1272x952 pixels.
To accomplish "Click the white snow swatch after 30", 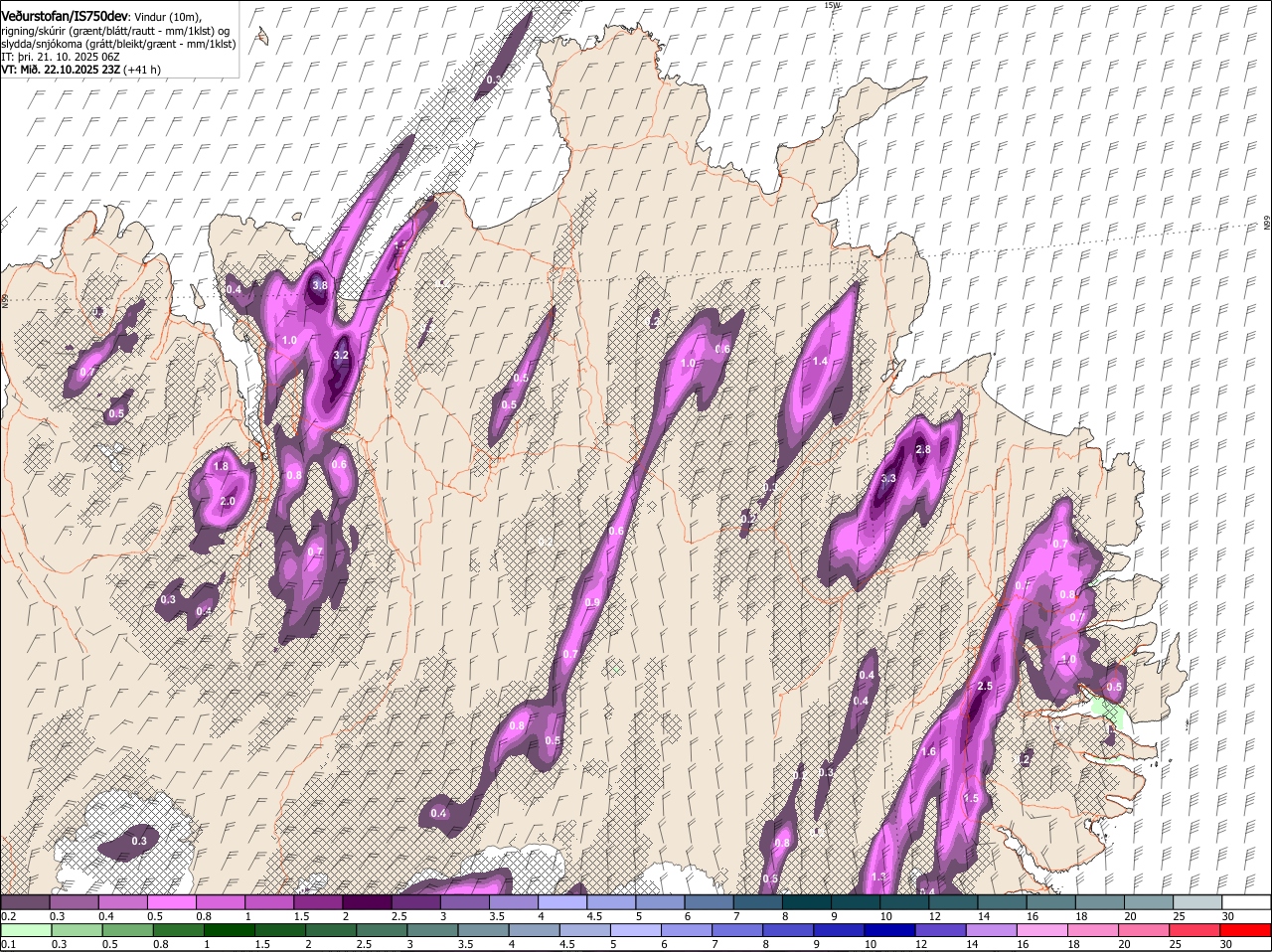I will (x=1247, y=902).
